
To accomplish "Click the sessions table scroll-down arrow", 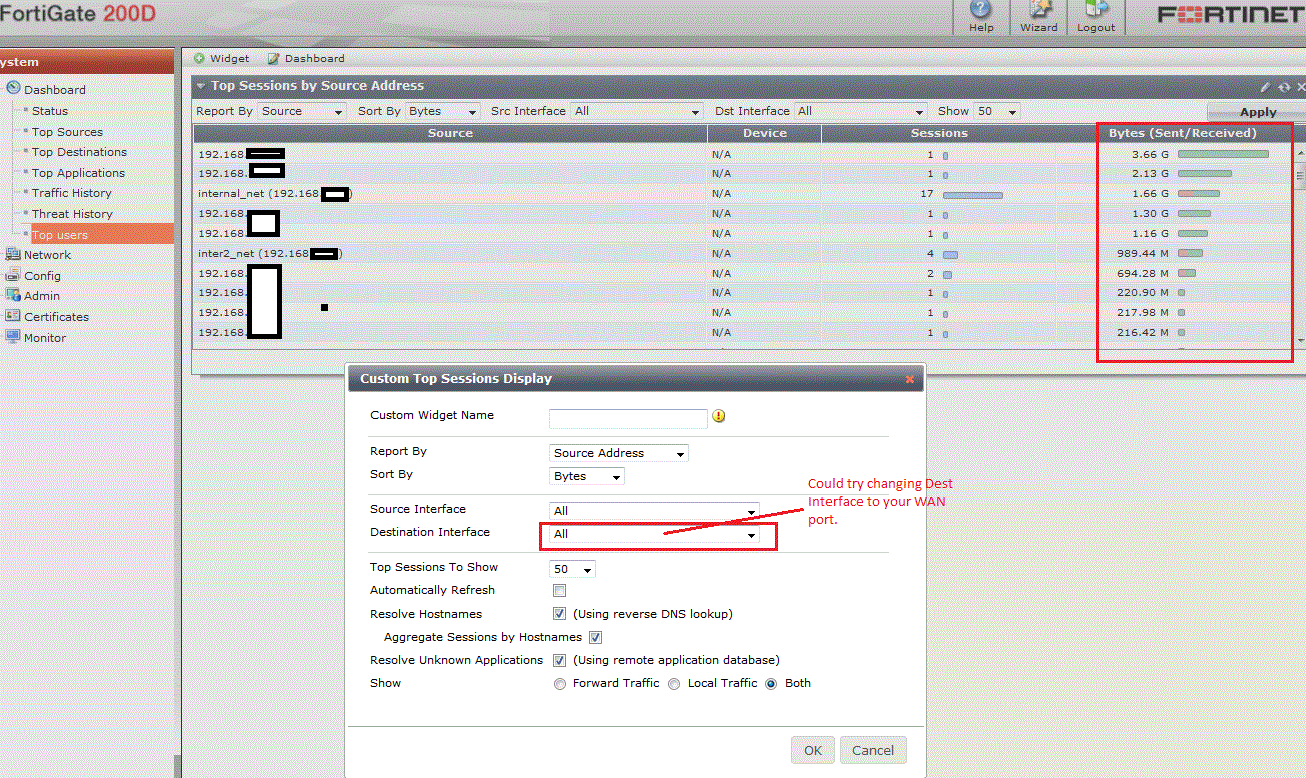I will [x=1300, y=340].
